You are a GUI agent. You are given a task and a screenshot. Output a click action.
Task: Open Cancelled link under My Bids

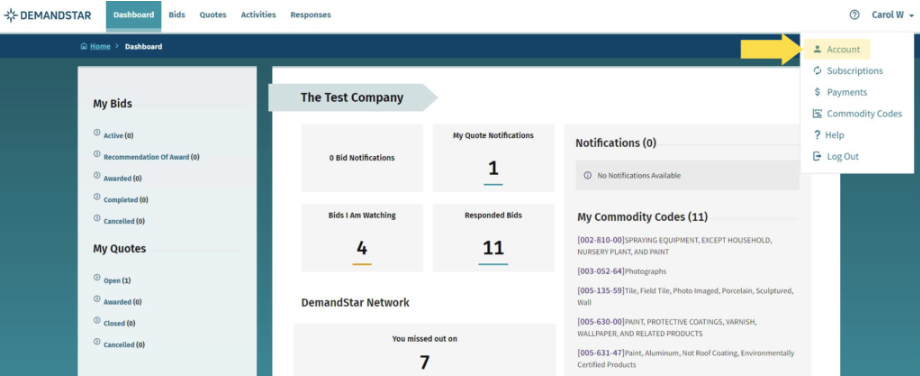pyautogui.click(x=119, y=222)
